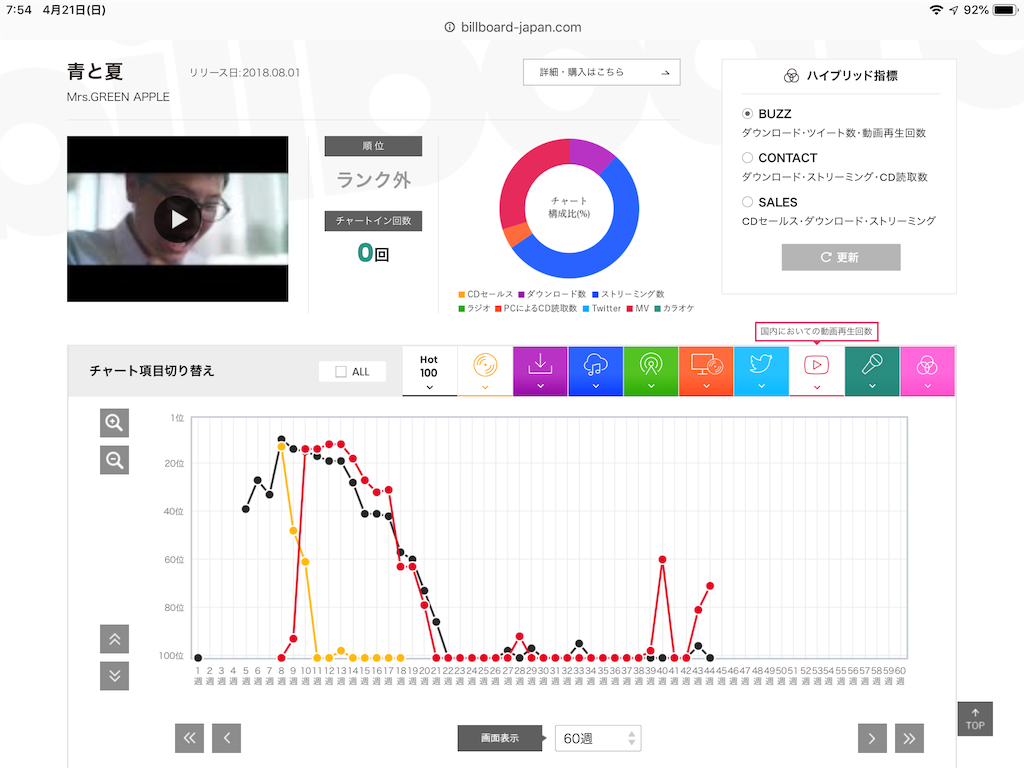1024x768 pixels.
Task: Click the Twitter legend entry
Action: pyautogui.click(x=601, y=308)
